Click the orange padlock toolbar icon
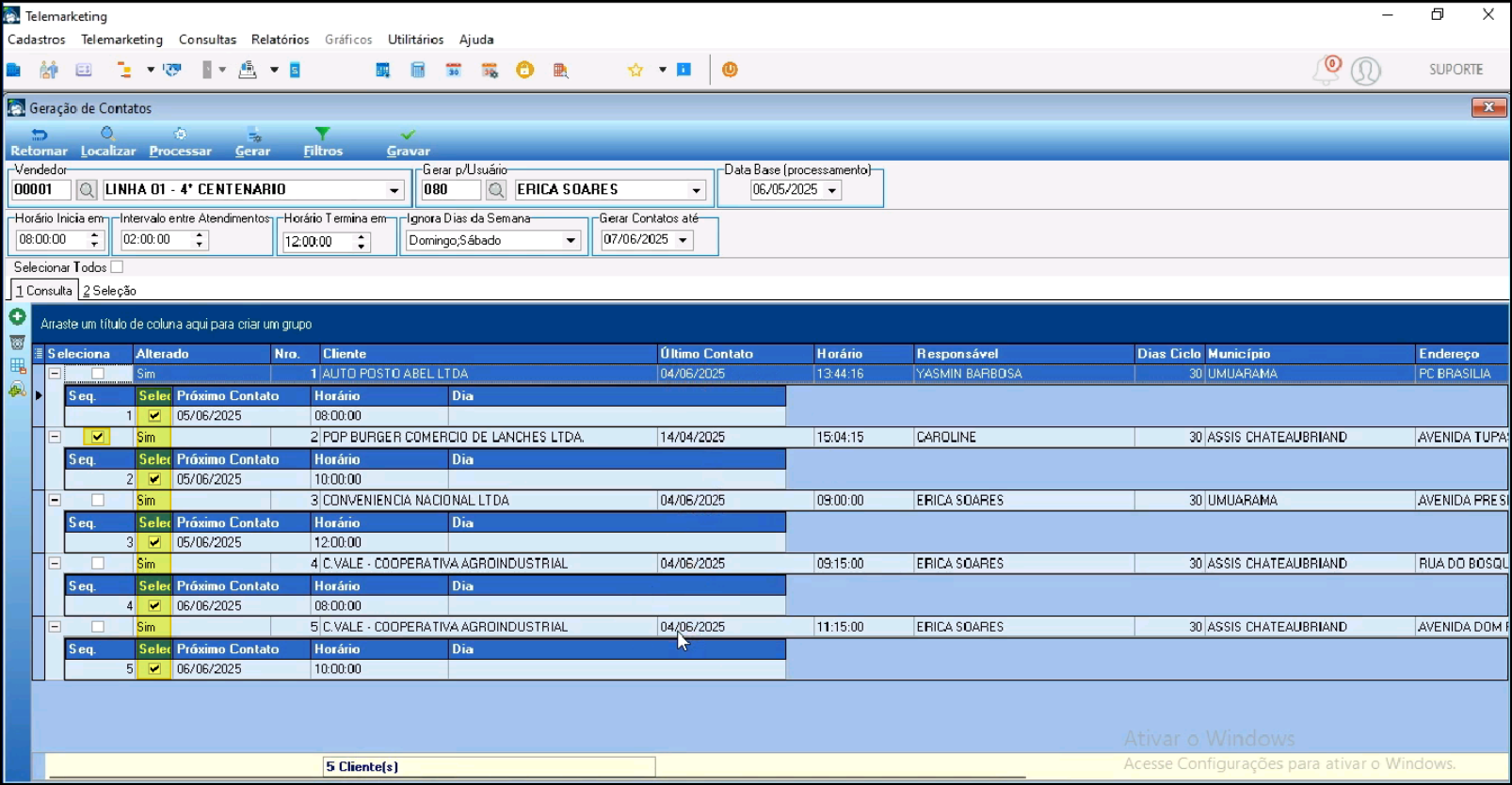The image size is (1512, 785). click(525, 70)
